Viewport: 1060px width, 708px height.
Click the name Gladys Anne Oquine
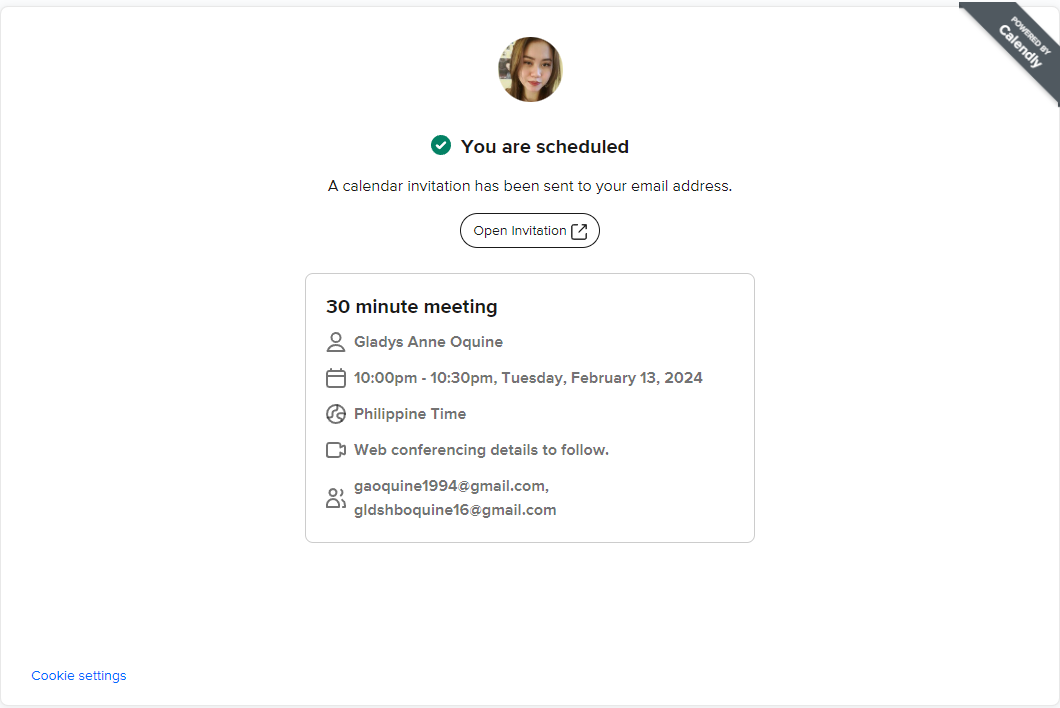(x=428, y=342)
